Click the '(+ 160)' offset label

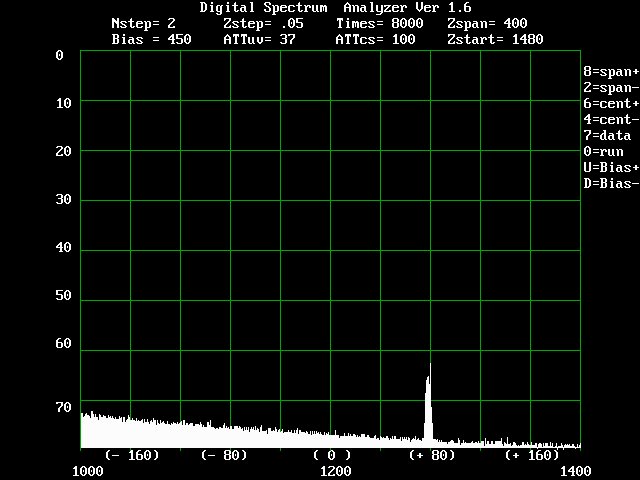532,455
